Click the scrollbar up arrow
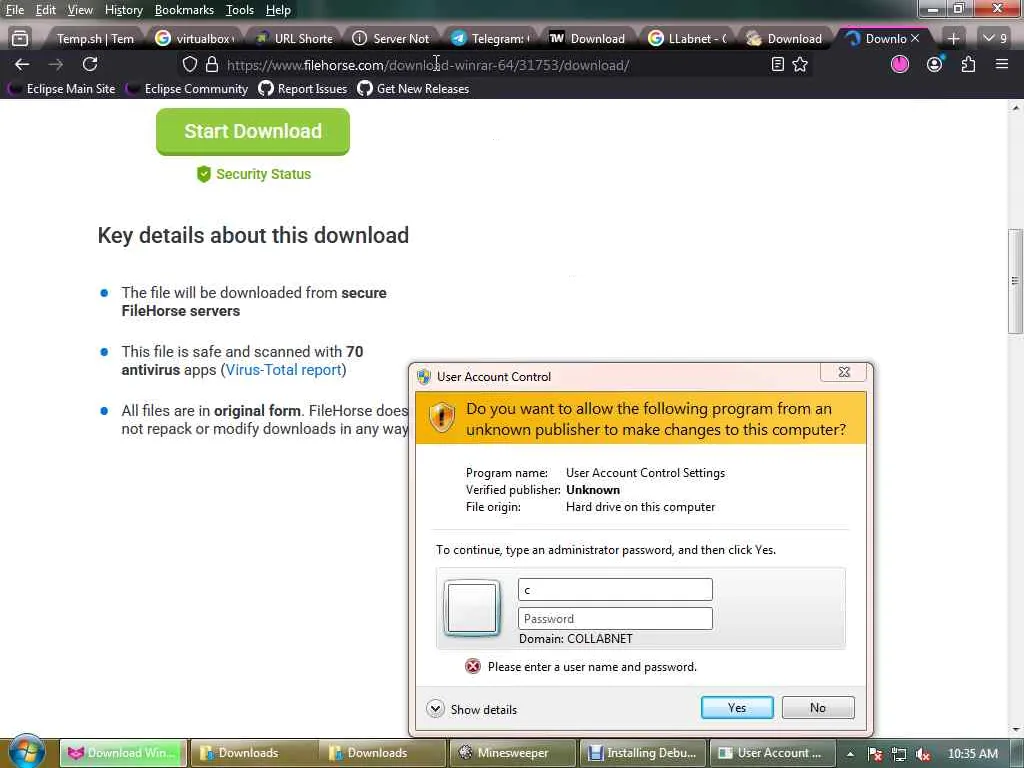This screenshot has width=1024, height=768. (x=1015, y=108)
